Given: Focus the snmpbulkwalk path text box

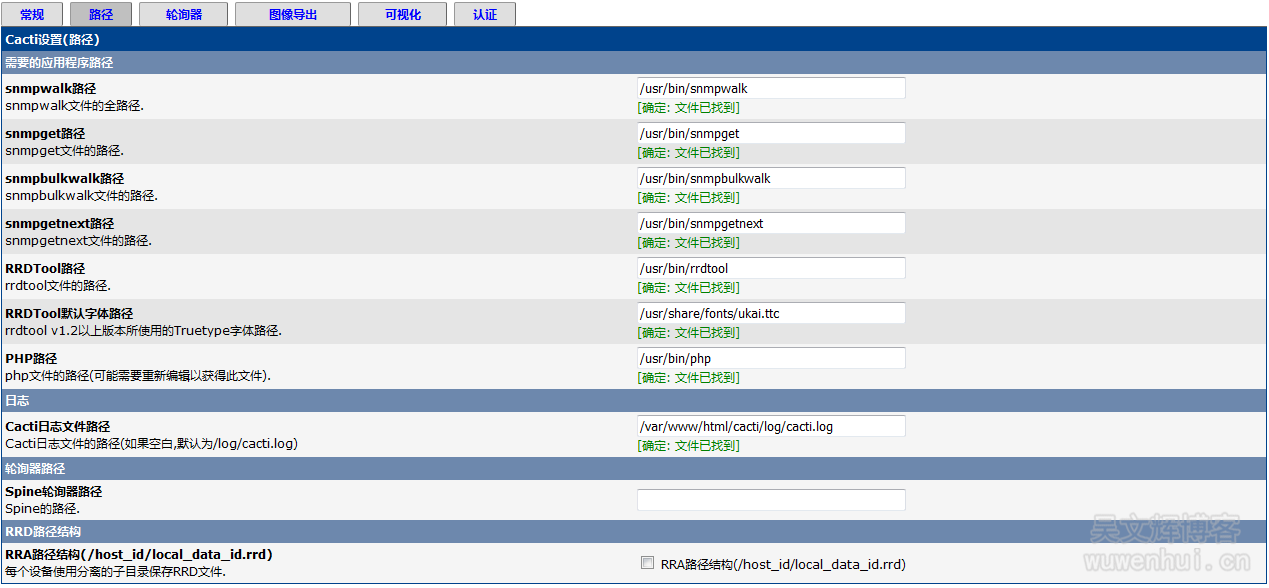Looking at the screenshot, I should click(770, 179).
